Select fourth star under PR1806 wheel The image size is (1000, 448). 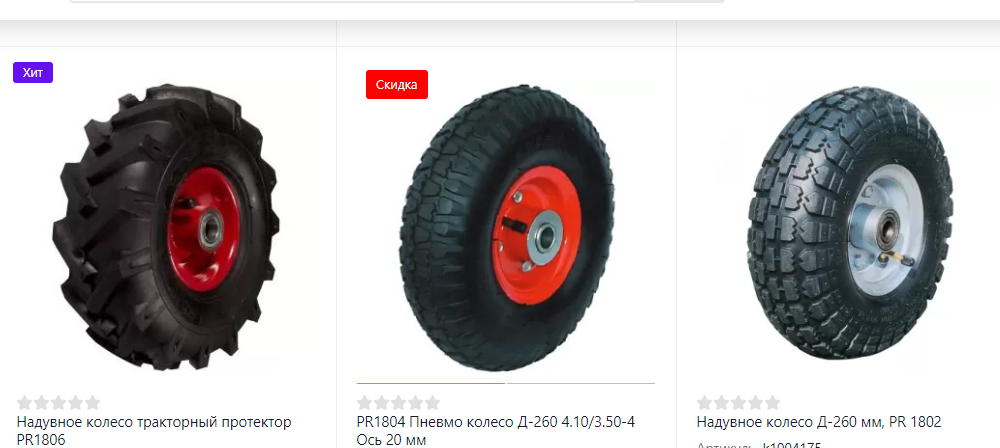[75, 403]
